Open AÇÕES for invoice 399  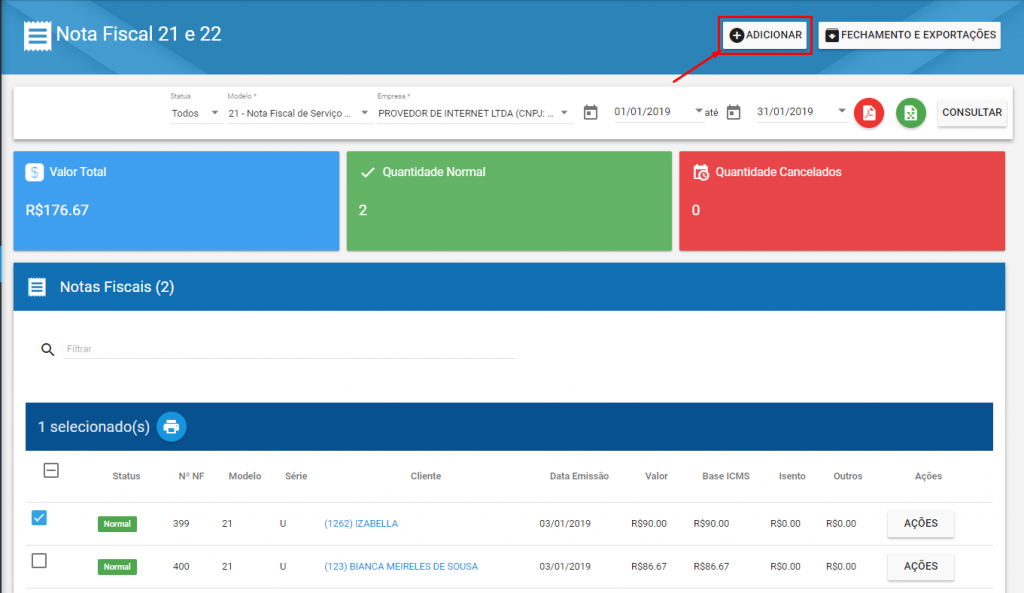(920, 523)
